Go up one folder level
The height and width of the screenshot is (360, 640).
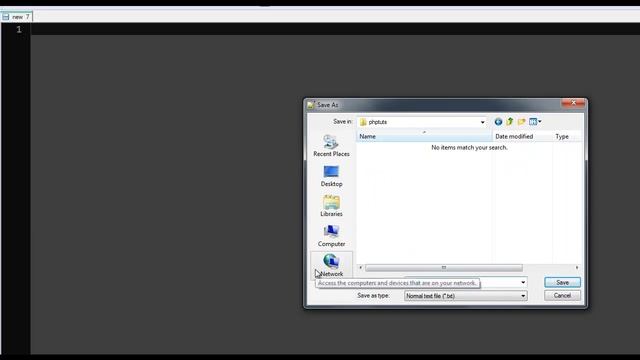(x=509, y=122)
